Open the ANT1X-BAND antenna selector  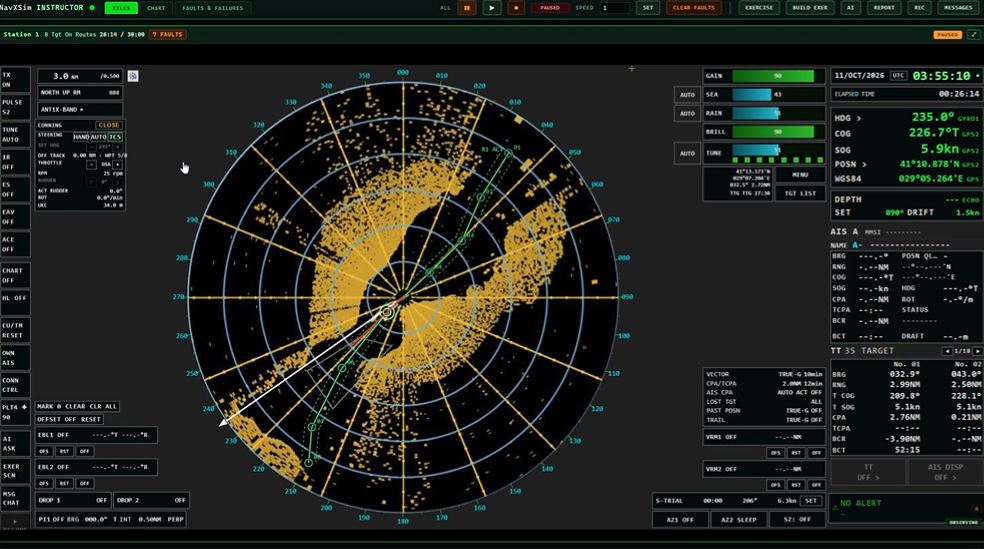(x=80, y=109)
